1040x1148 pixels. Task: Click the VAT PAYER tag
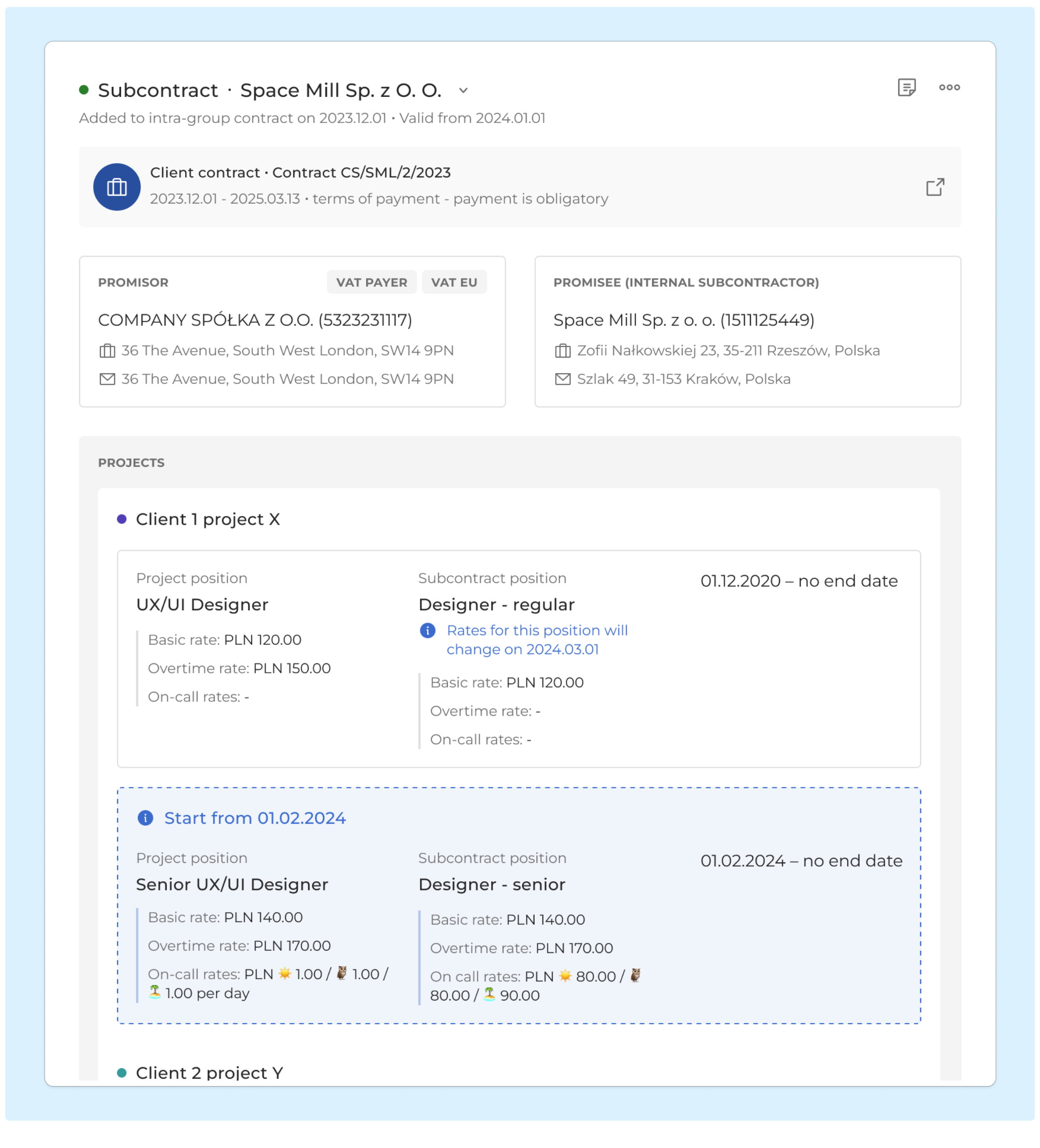click(x=371, y=282)
